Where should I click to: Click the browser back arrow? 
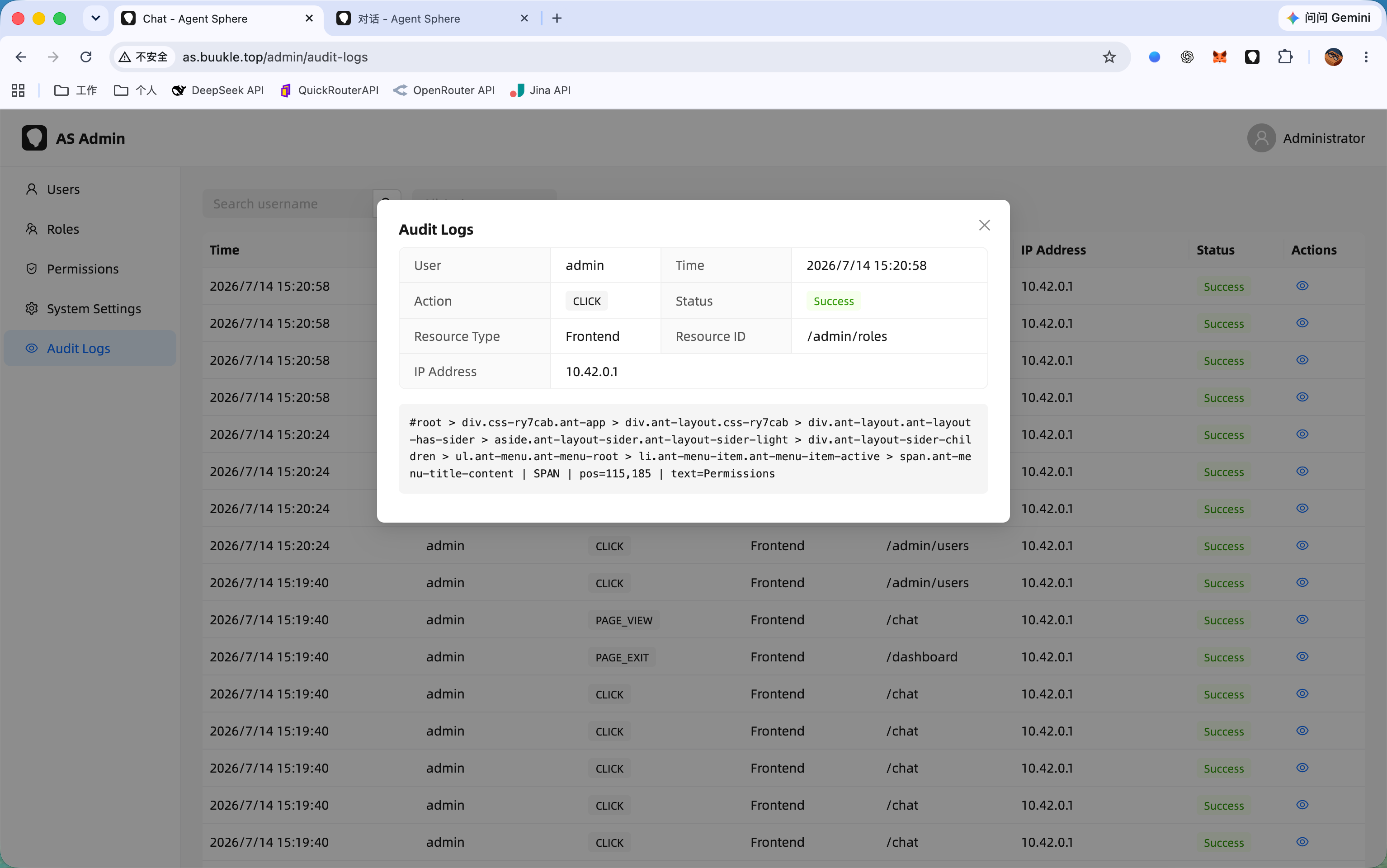pos(21,57)
